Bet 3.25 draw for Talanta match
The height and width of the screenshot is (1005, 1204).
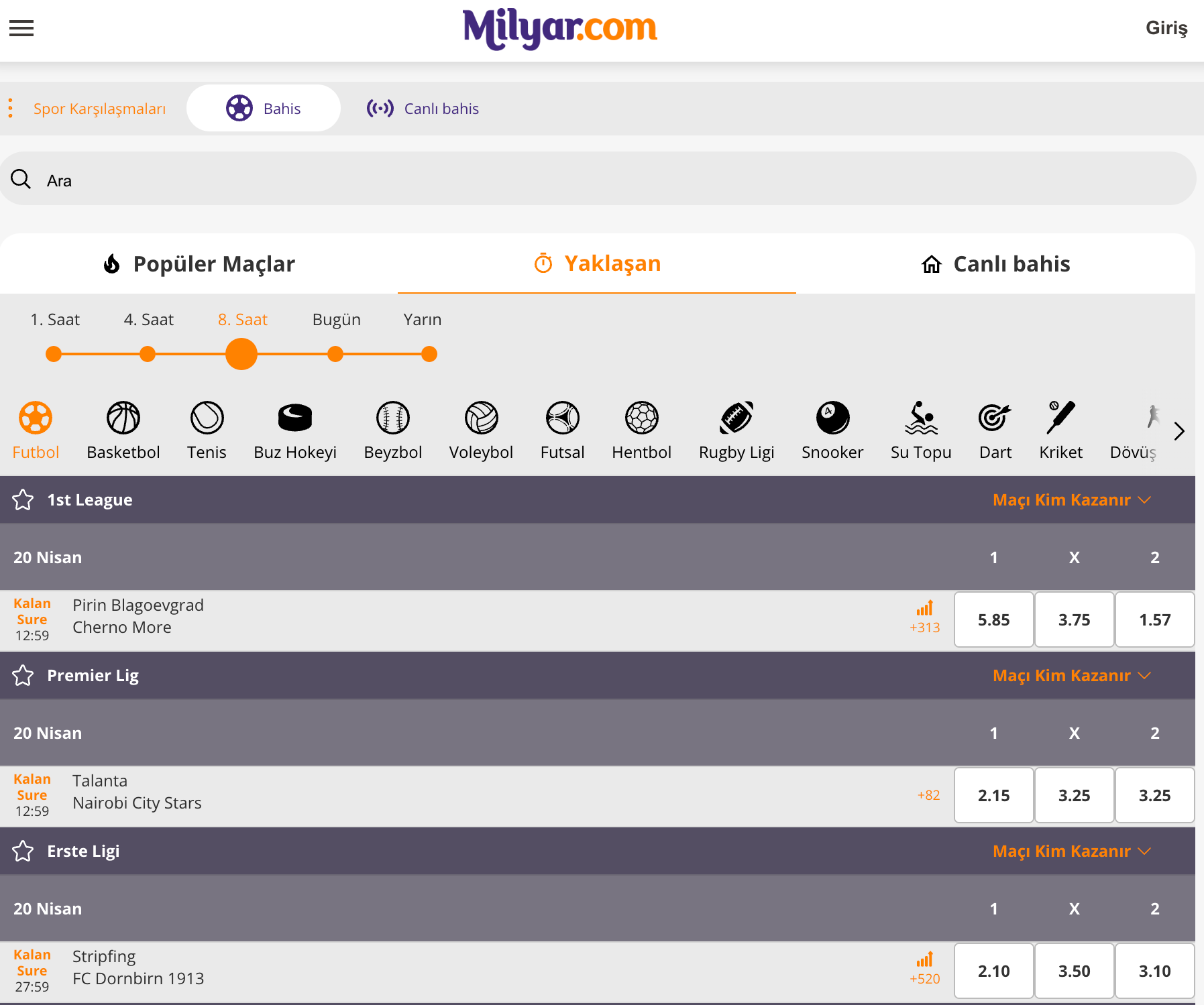click(1074, 795)
